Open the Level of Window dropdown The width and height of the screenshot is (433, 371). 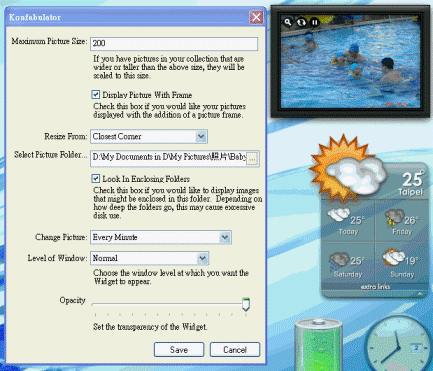149,258
